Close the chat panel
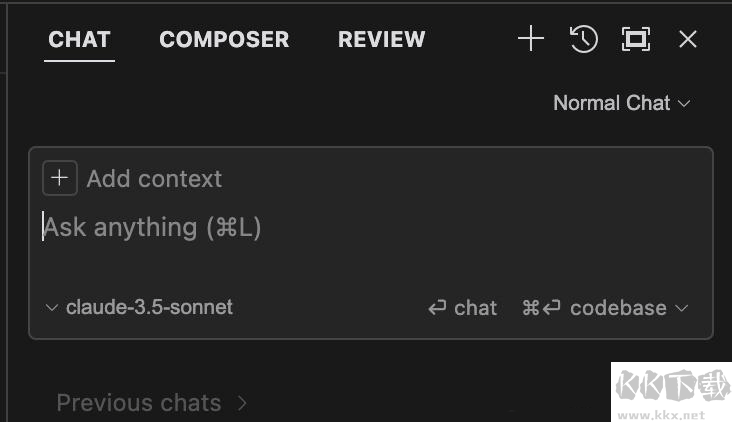 (688, 39)
